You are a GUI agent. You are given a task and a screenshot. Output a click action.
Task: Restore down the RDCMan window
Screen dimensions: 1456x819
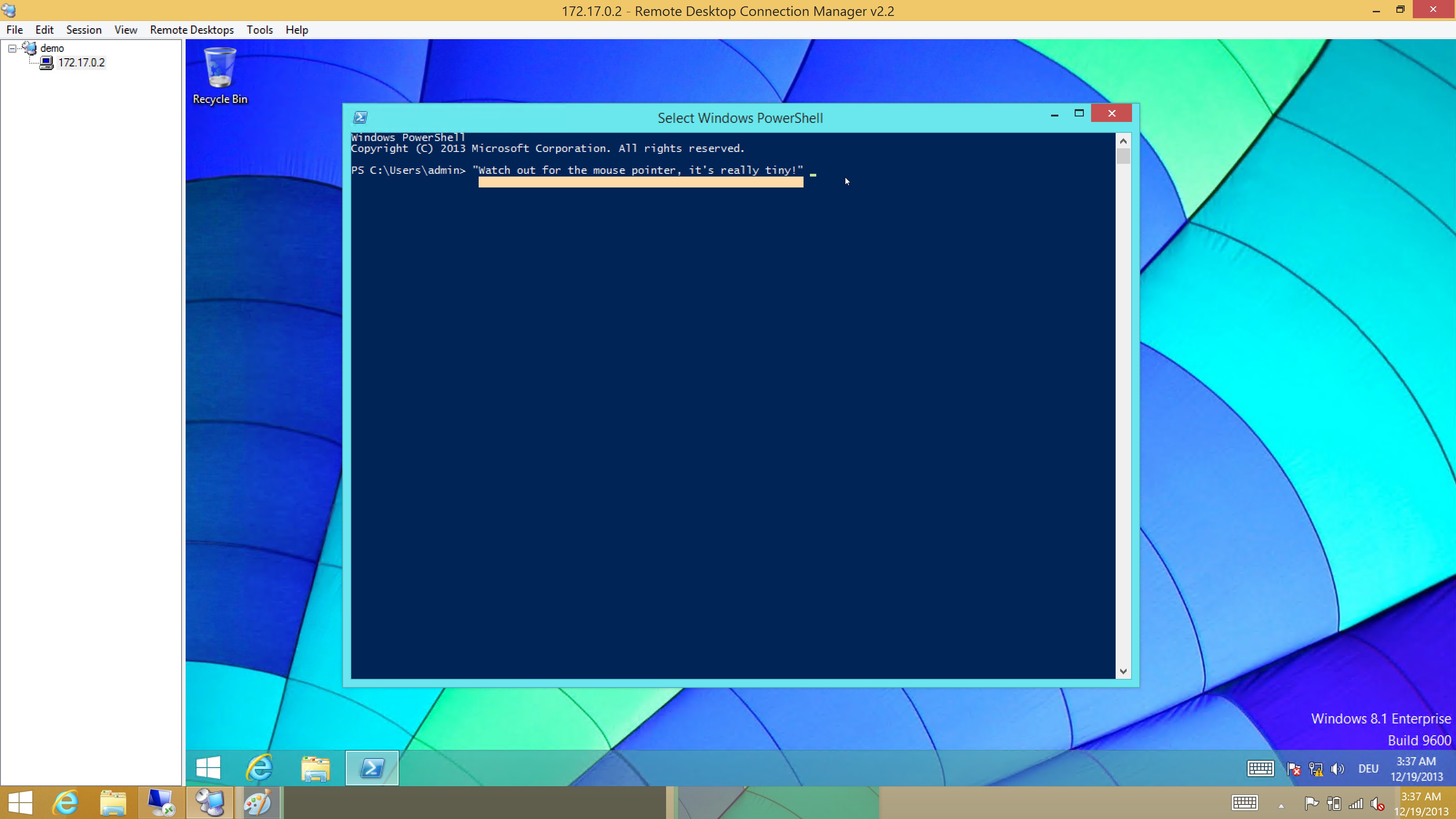click(x=1400, y=10)
